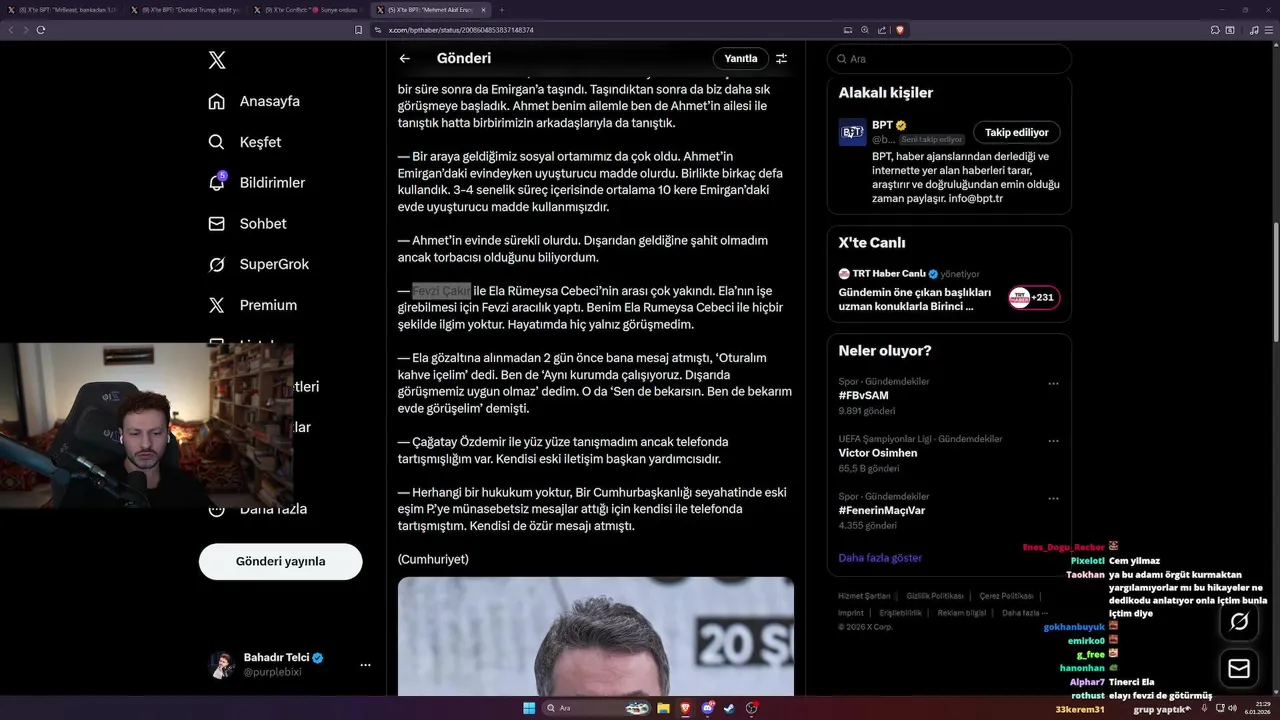The height and width of the screenshot is (720, 1280).
Task: Open the Reklam bilgisi footer link
Action: click(962, 613)
